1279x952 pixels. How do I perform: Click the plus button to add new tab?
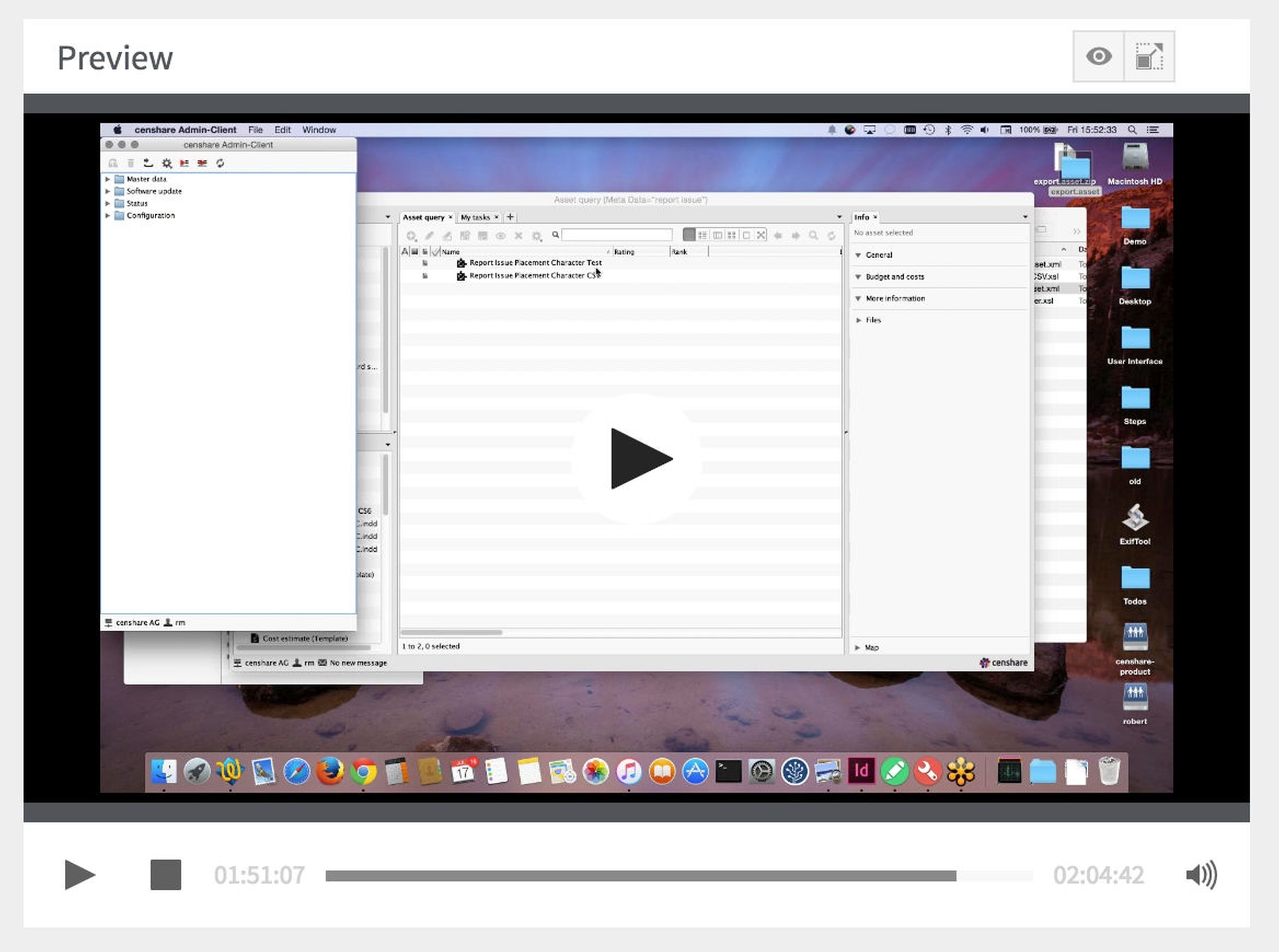click(x=510, y=217)
